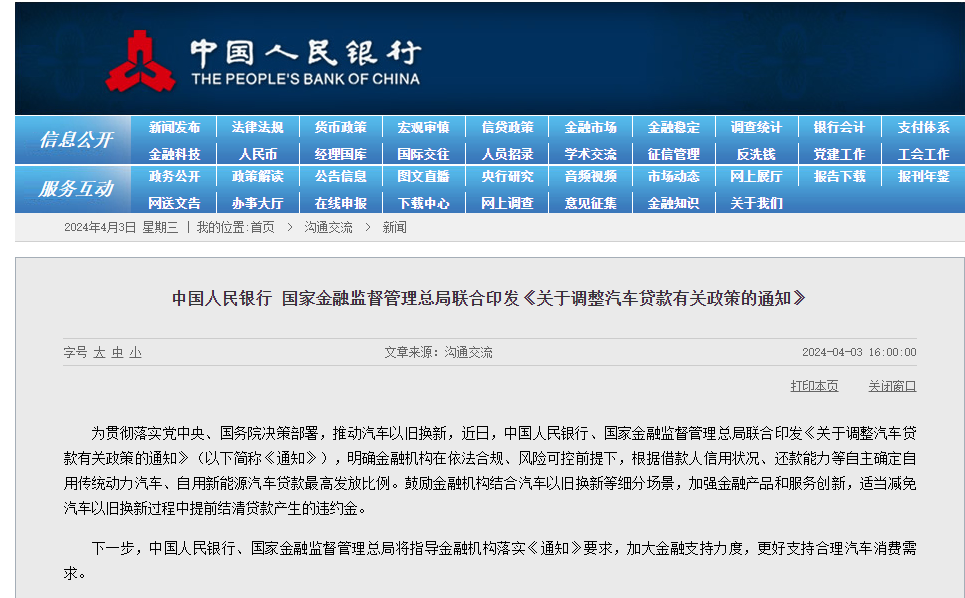Open the 新闻发布 menu item
This screenshot has width=965, height=598.
coord(174,128)
